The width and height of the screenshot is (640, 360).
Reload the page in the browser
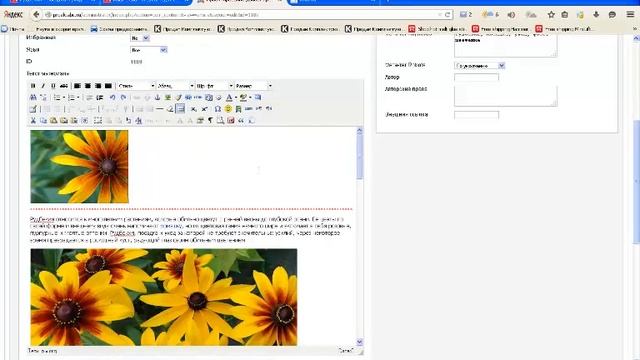coord(447,15)
